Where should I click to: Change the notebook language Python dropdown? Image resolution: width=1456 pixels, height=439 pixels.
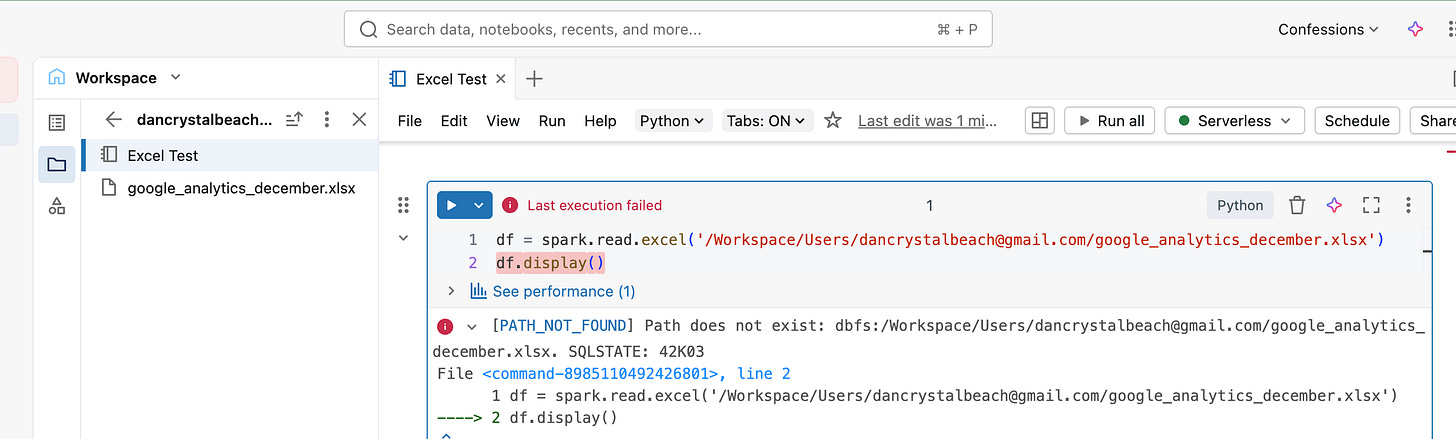pyautogui.click(x=674, y=120)
